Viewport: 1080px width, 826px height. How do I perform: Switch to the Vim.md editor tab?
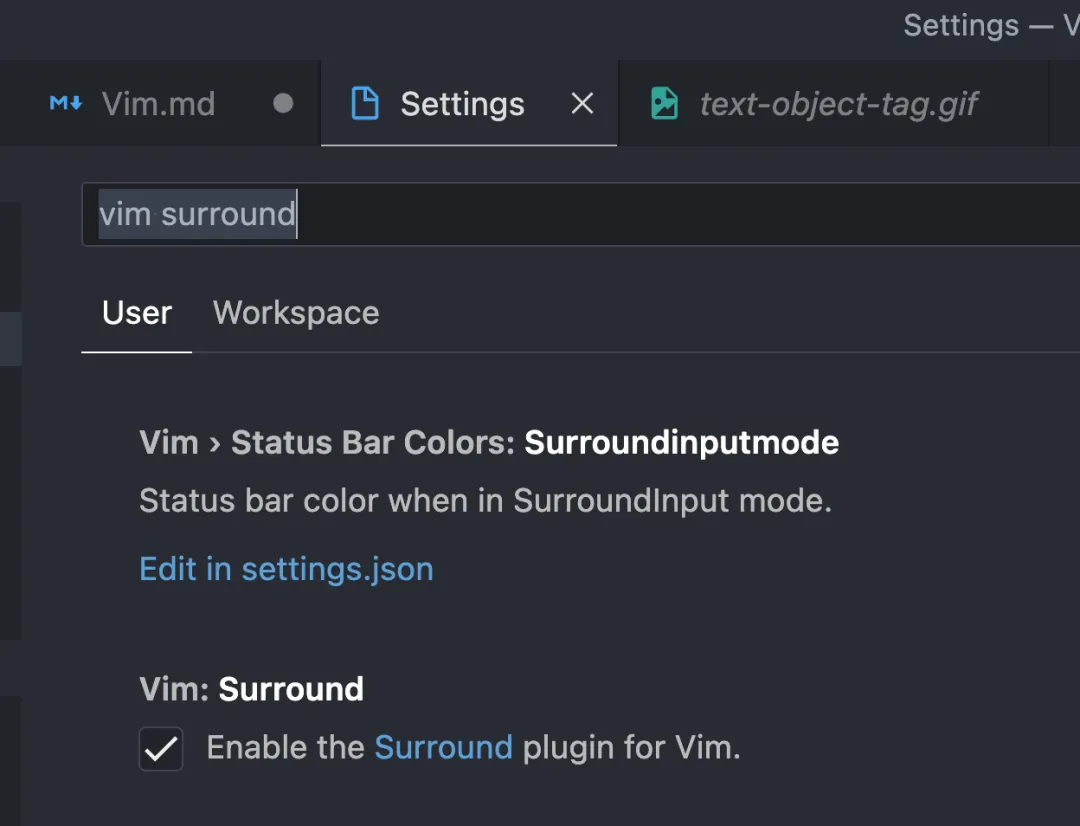pos(158,104)
